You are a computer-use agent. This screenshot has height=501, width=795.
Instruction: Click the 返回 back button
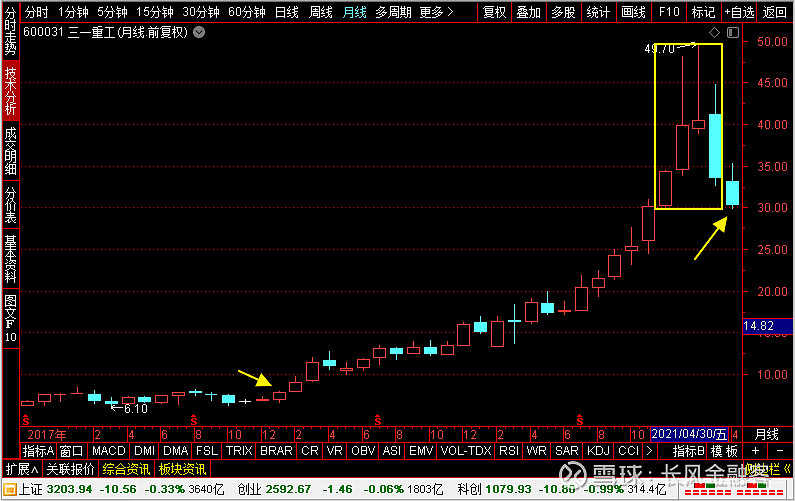tap(775, 12)
